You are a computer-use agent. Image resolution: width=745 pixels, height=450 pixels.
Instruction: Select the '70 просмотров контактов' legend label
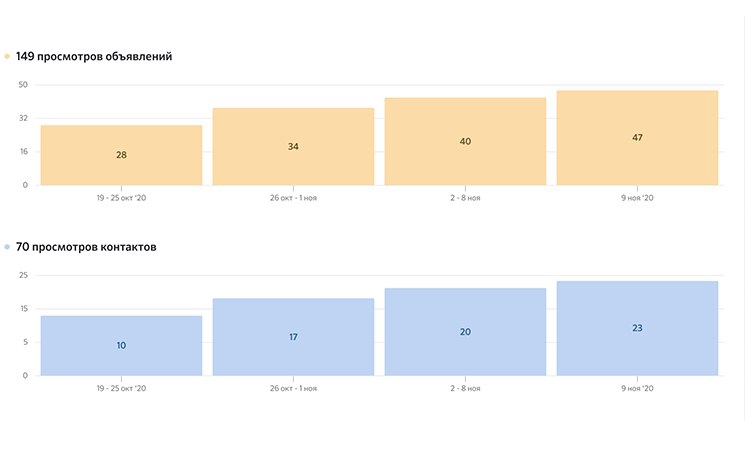point(86,247)
